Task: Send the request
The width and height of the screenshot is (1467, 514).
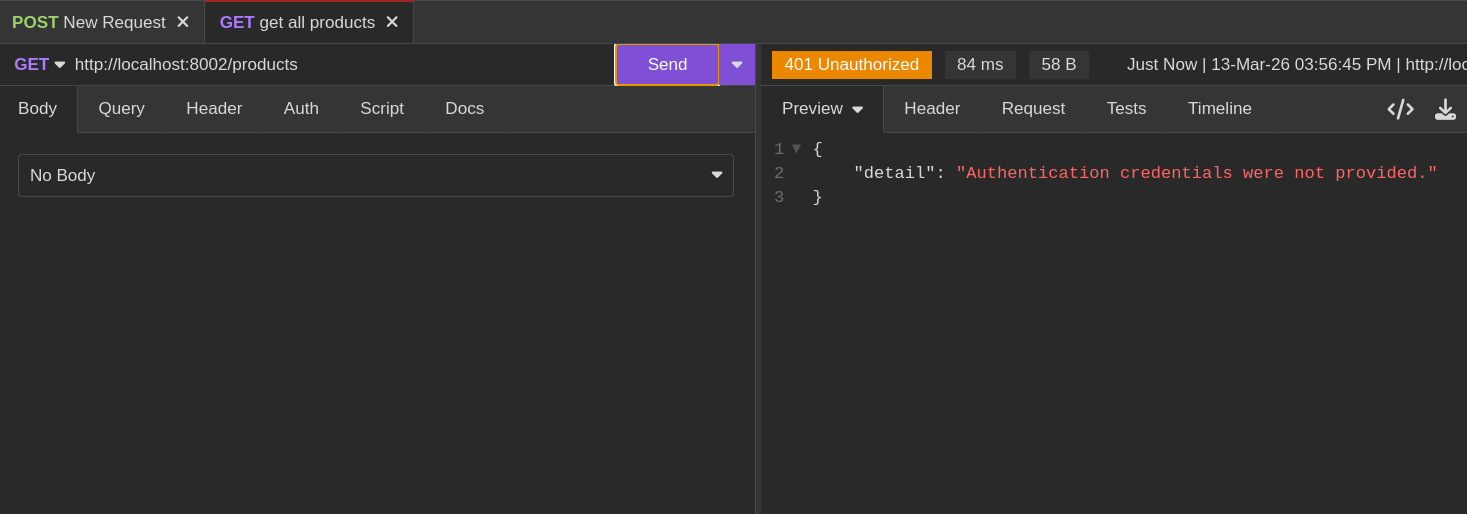Action: (667, 65)
